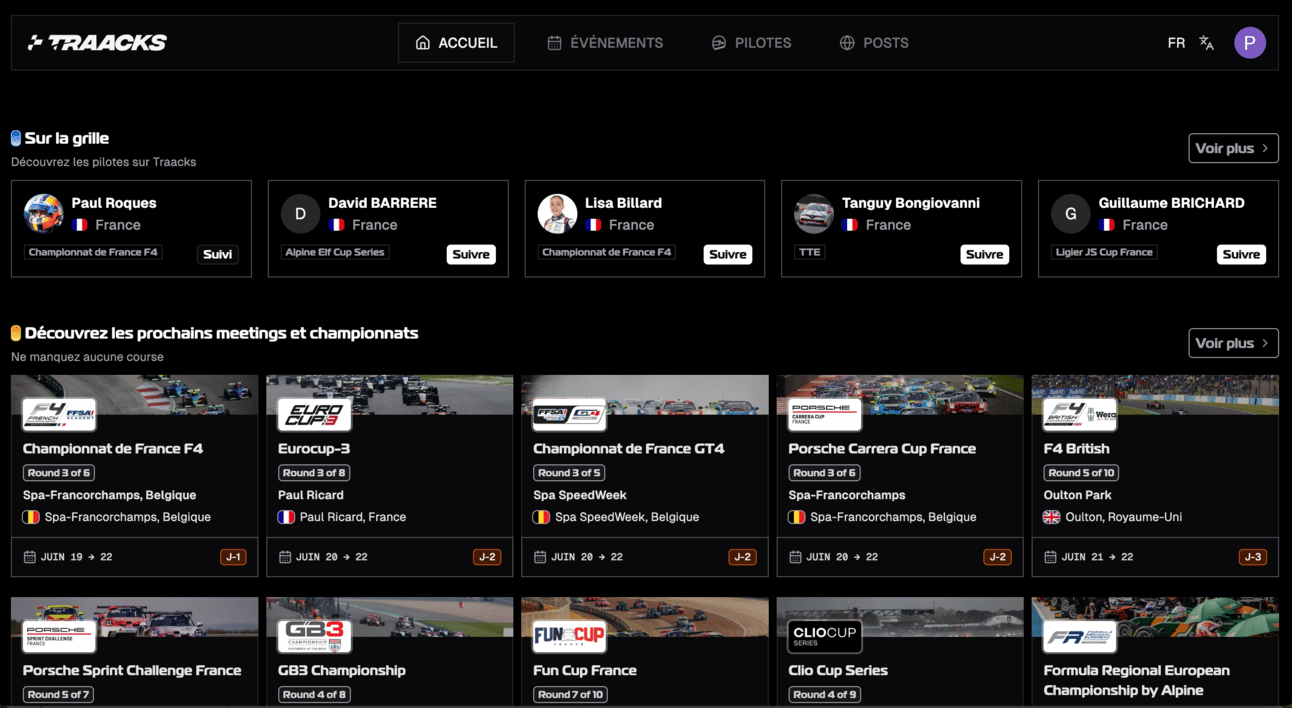
Task: Follow David BARRERE
Action: click(x=471, y=254)
